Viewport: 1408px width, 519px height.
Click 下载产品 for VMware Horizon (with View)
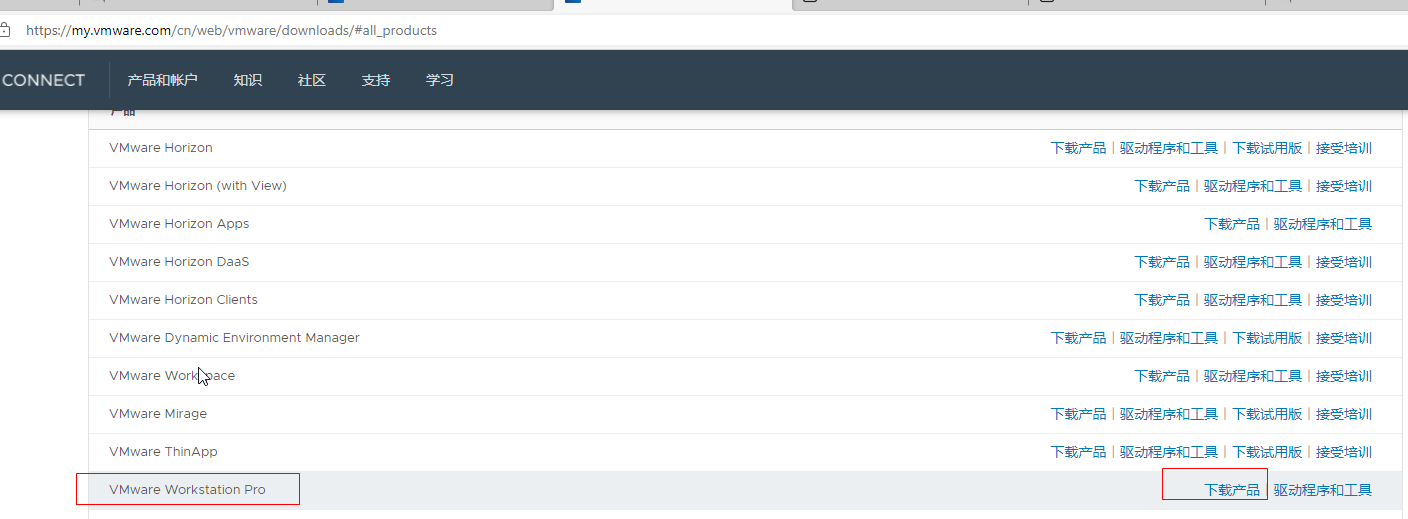1162,186
